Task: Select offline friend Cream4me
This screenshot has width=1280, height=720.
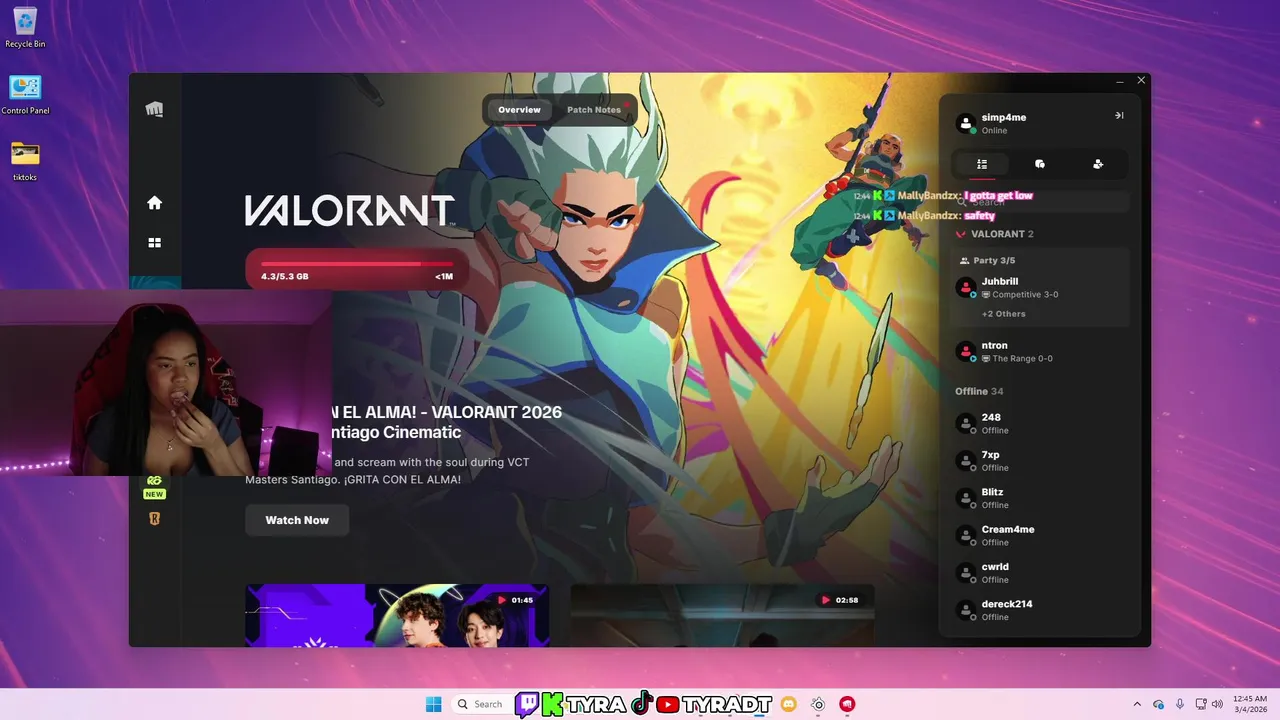Action: click(1040, 535)
